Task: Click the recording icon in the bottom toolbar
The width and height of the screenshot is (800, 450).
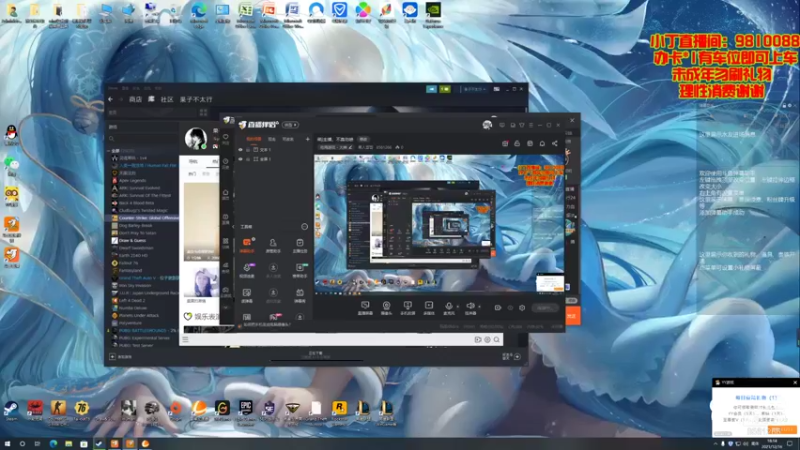Action: [x=429, y=307]
